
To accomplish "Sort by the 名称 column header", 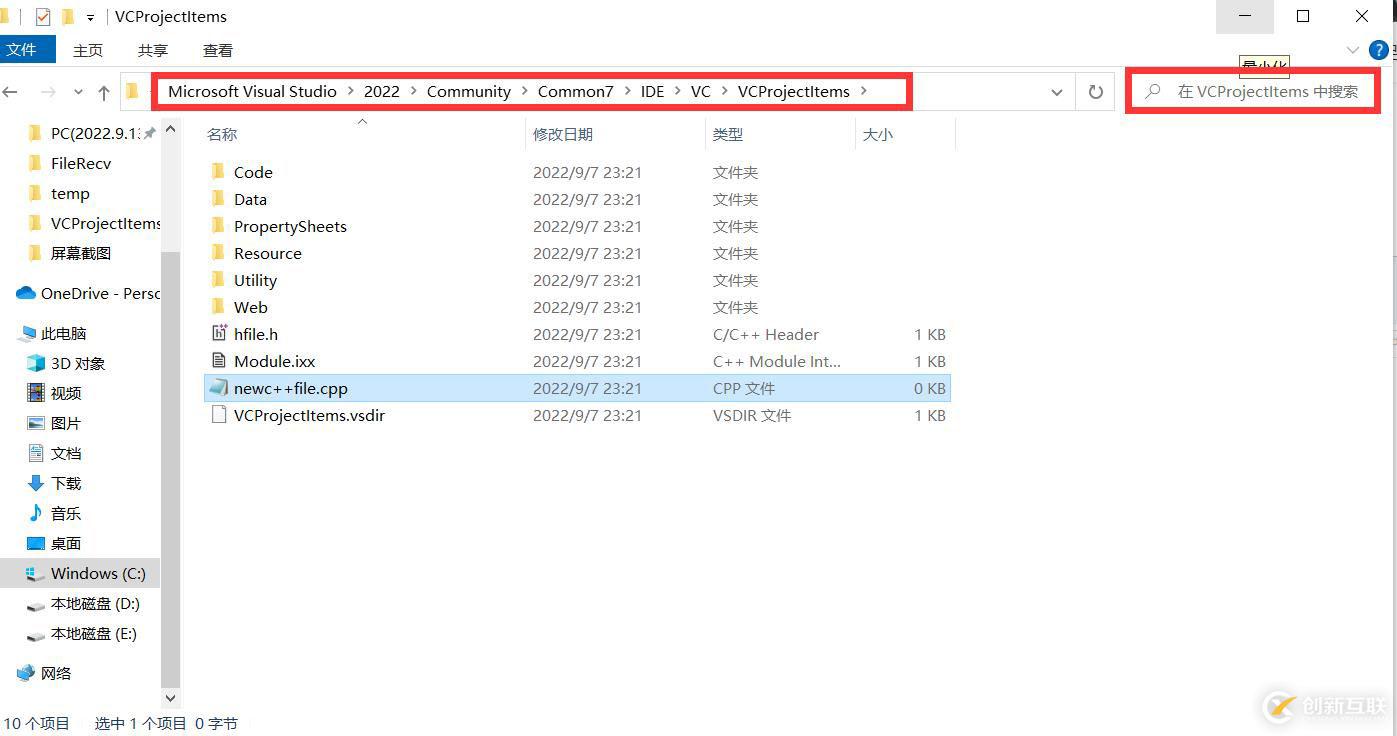I will coord(222,134).
